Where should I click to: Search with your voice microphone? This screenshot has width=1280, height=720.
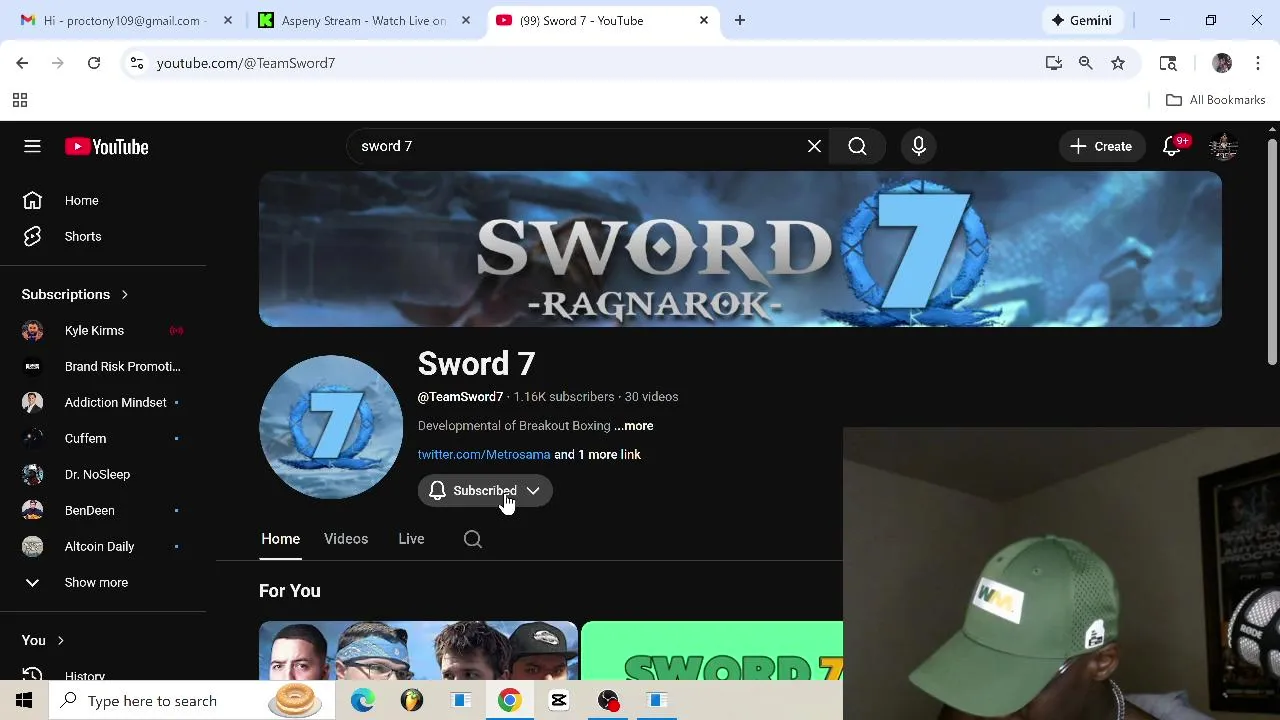tap(918, 146)
